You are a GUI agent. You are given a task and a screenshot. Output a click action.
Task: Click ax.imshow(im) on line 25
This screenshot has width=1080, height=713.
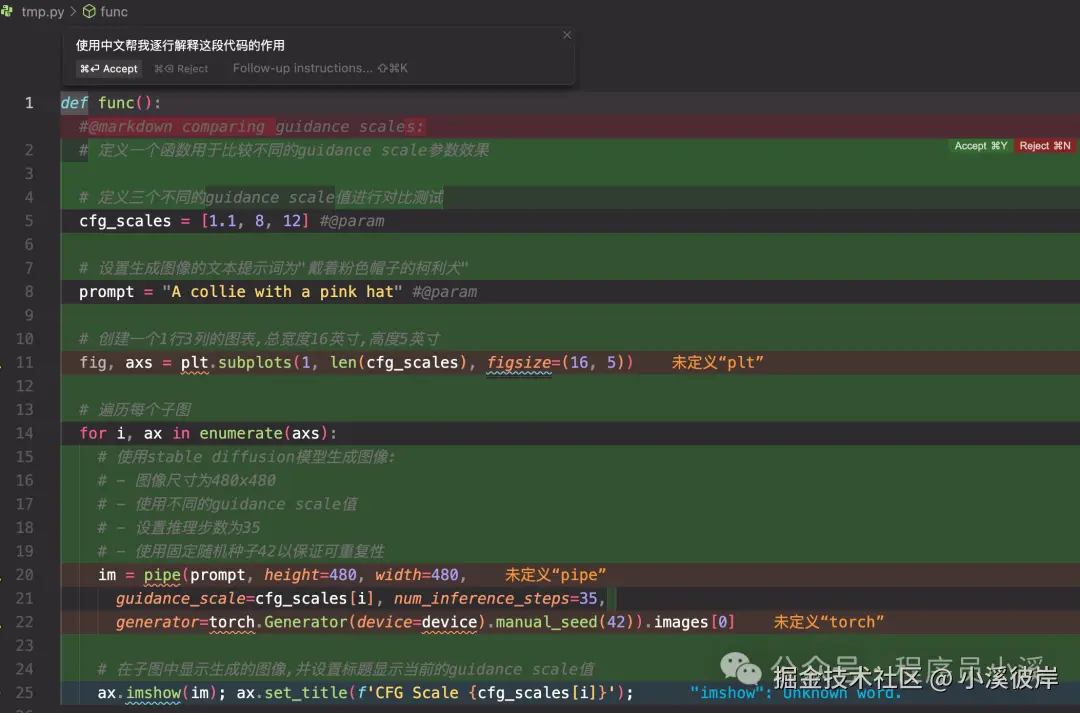[157, 692]
